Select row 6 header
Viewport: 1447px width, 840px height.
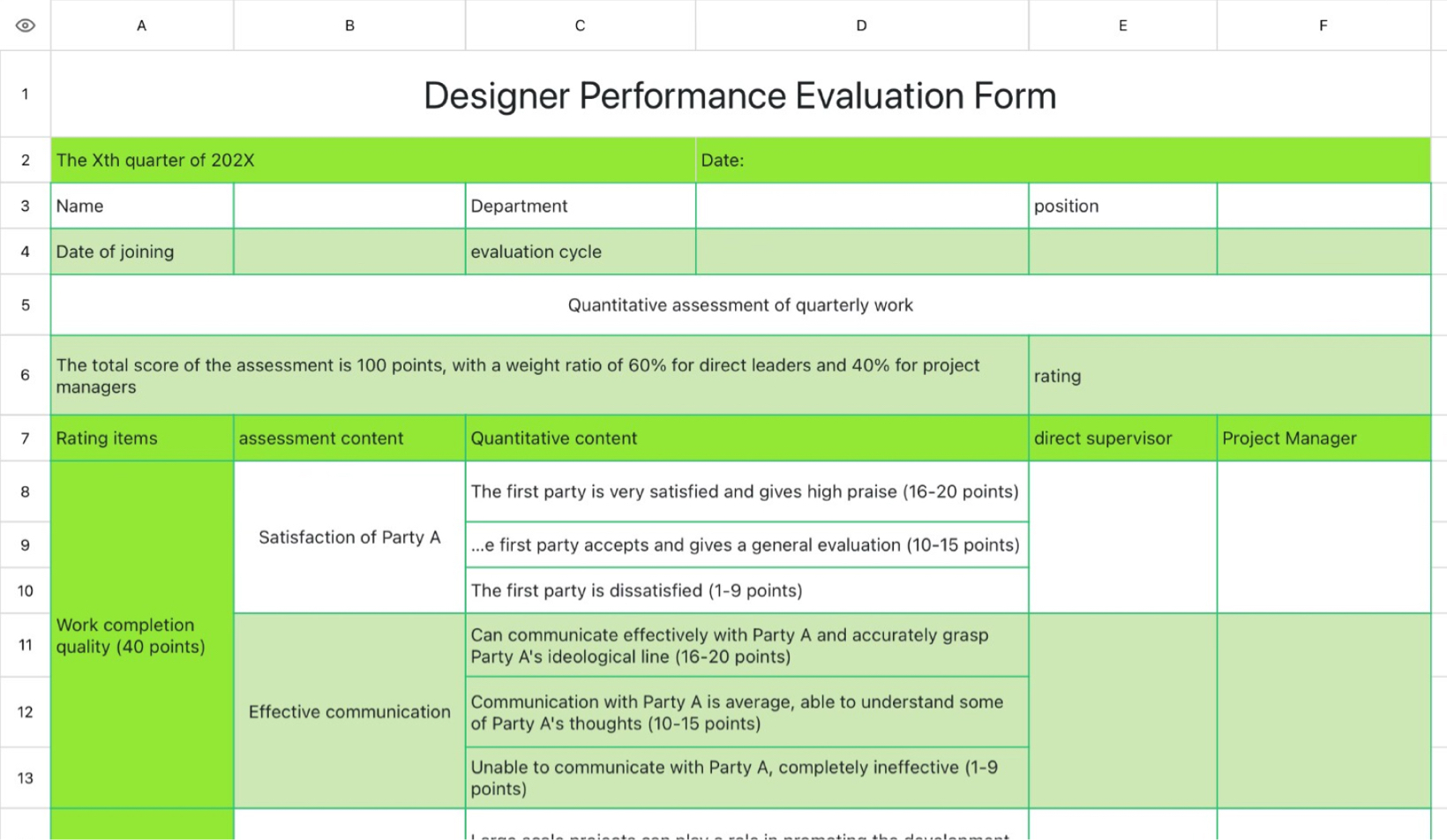(26, 375)
